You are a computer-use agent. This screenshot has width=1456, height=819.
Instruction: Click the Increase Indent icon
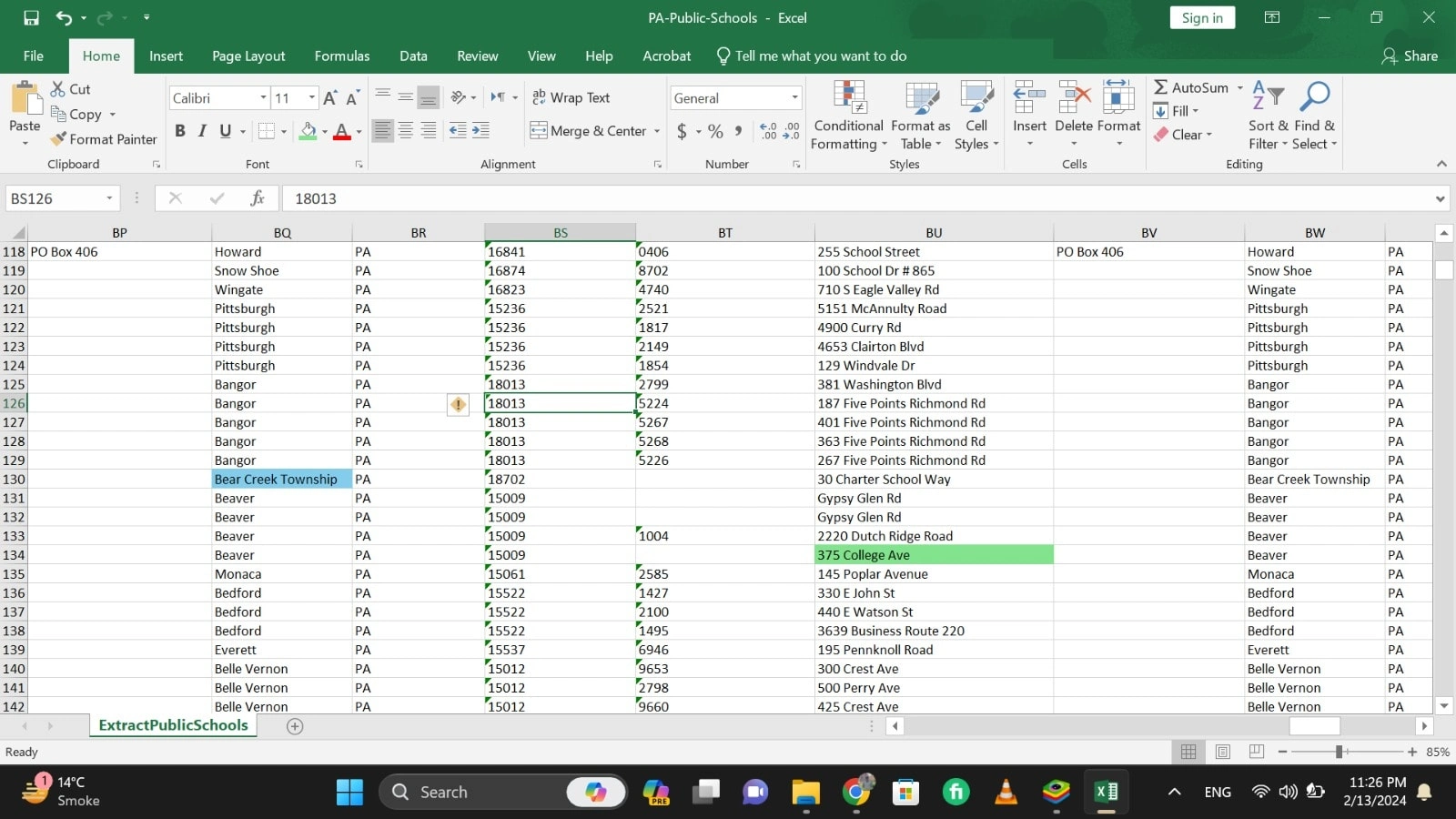tap(480, 131)
